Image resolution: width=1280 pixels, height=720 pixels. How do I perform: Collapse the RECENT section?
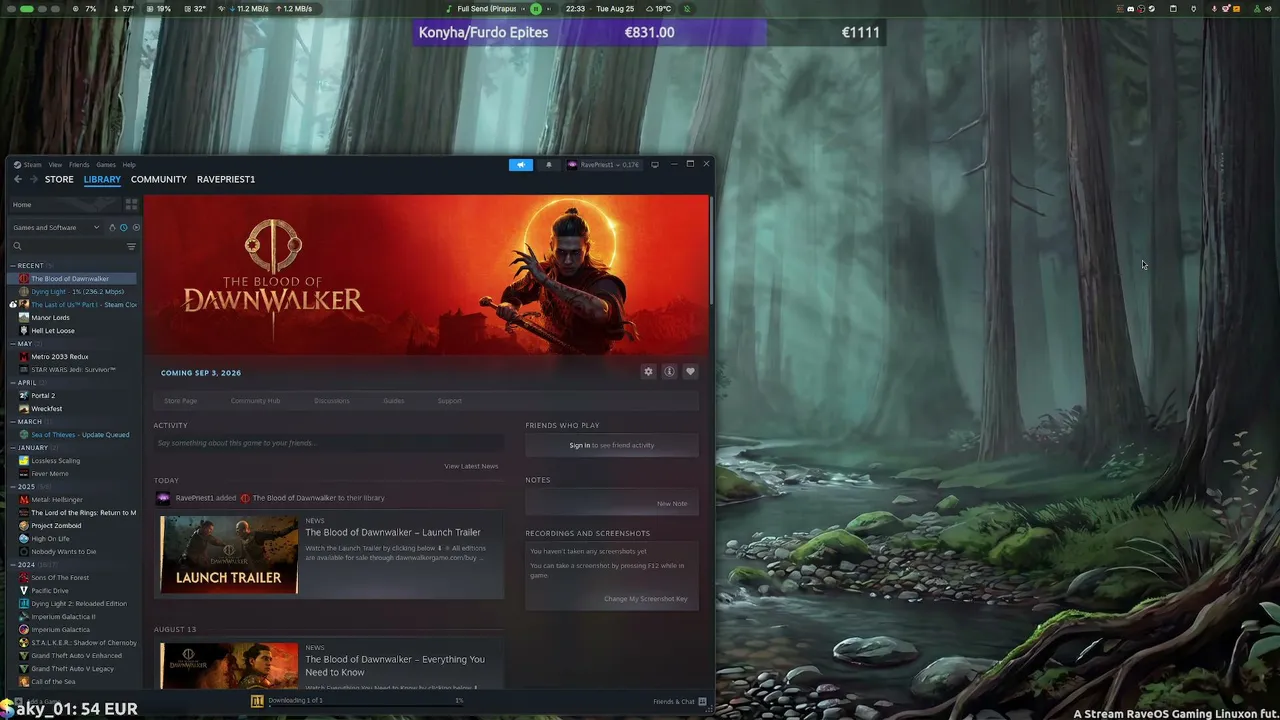[x=30, y=266]
